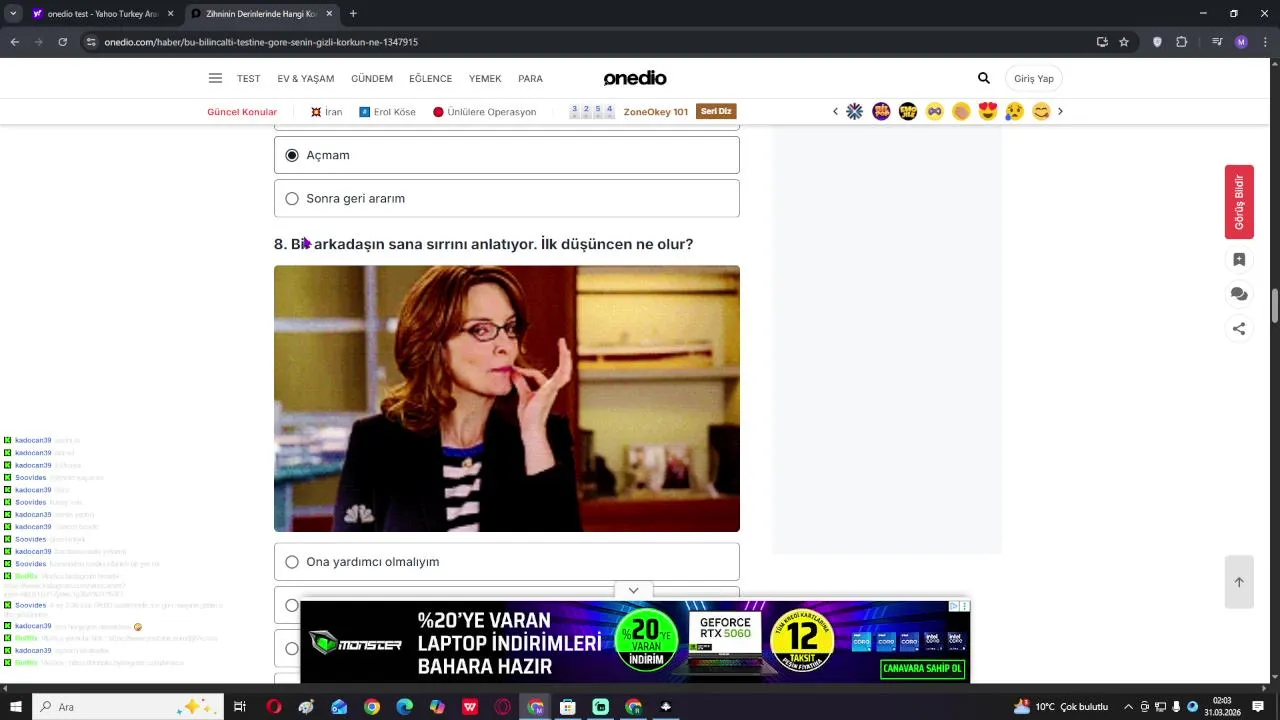1280x720 pixels.
Task: Collapse the bottom ad using the chevron
Action: tap(633, 591)
